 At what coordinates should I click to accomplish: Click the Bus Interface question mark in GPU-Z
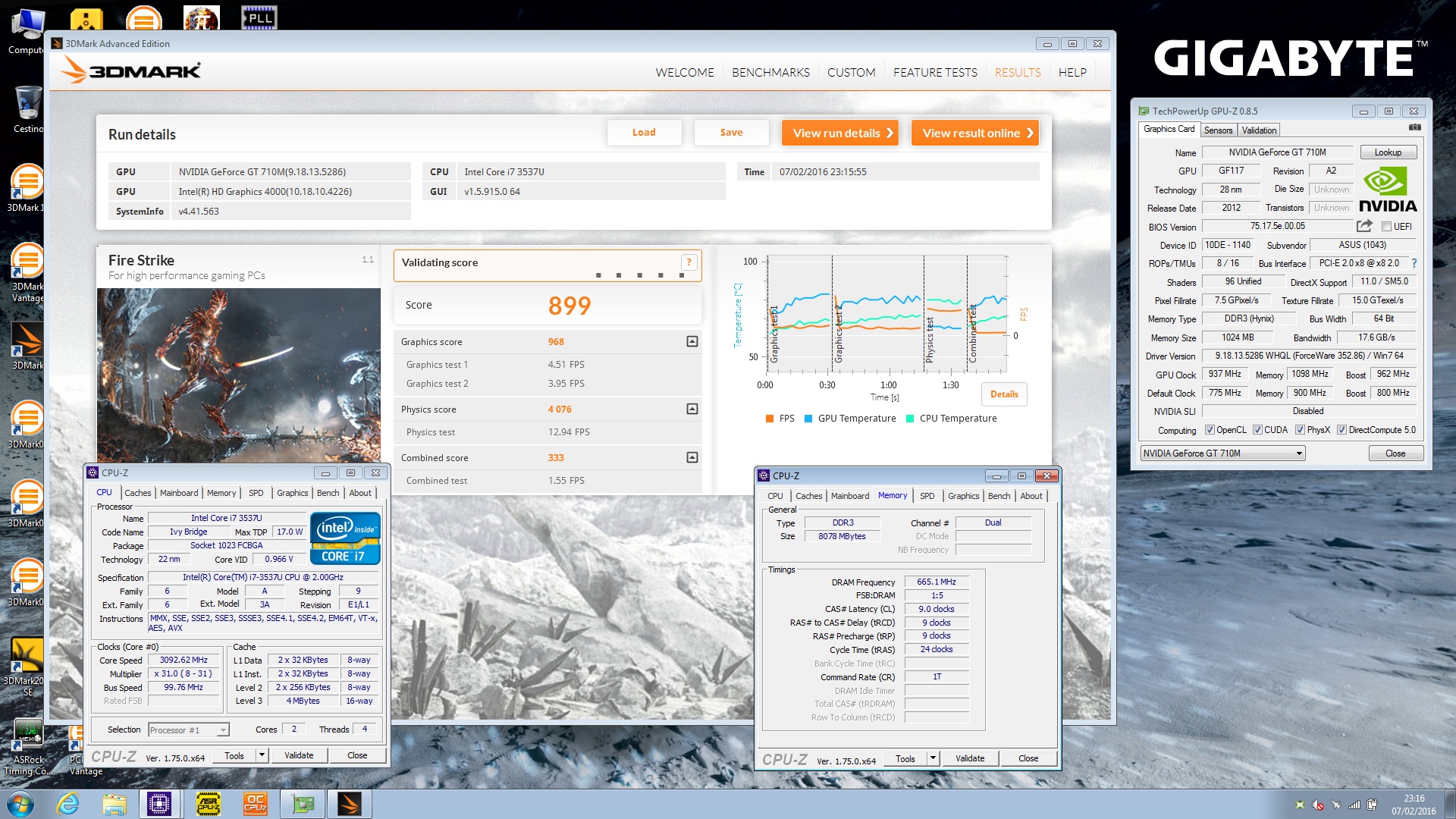tap(1414, 263)
